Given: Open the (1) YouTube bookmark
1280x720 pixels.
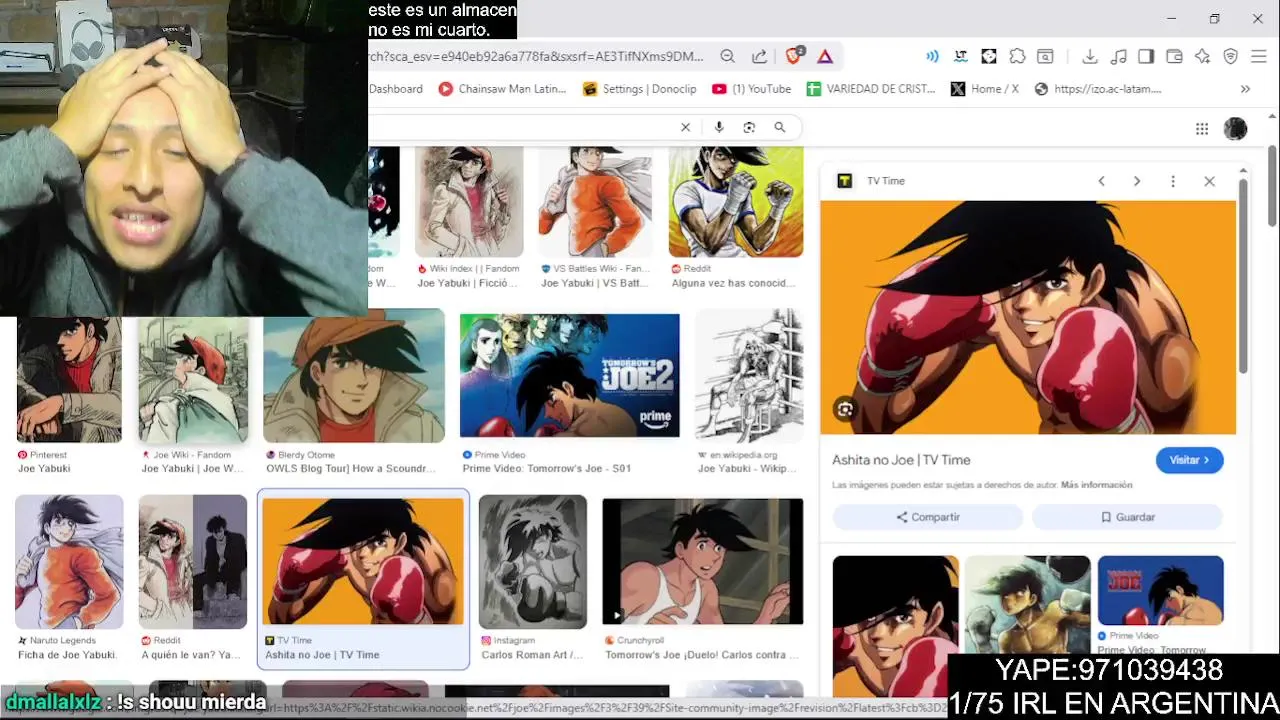Looking at the screenshot, I should click(x=751, y=89).
